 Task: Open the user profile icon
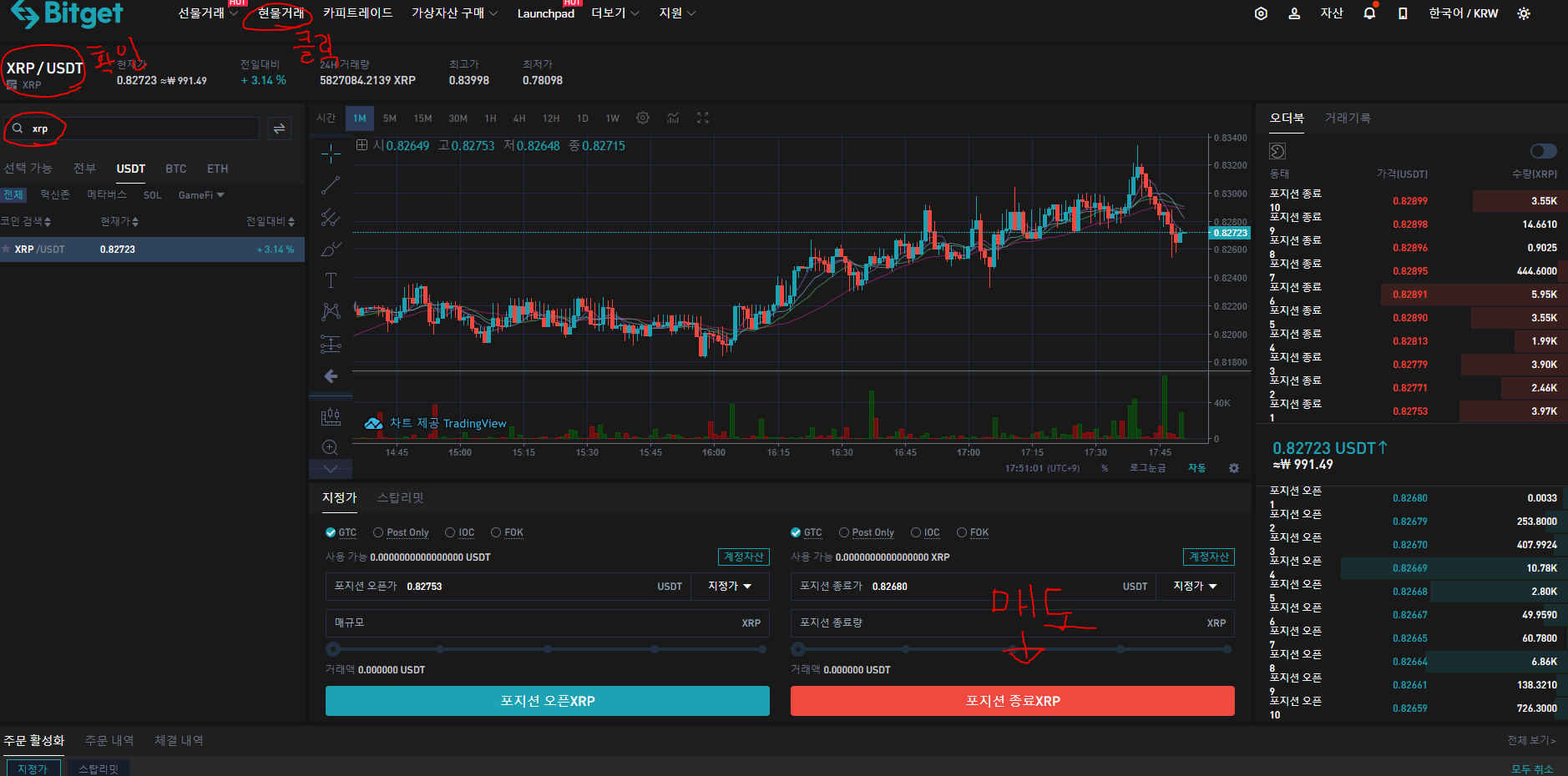pyautogui.click(x=1294, y=13)
